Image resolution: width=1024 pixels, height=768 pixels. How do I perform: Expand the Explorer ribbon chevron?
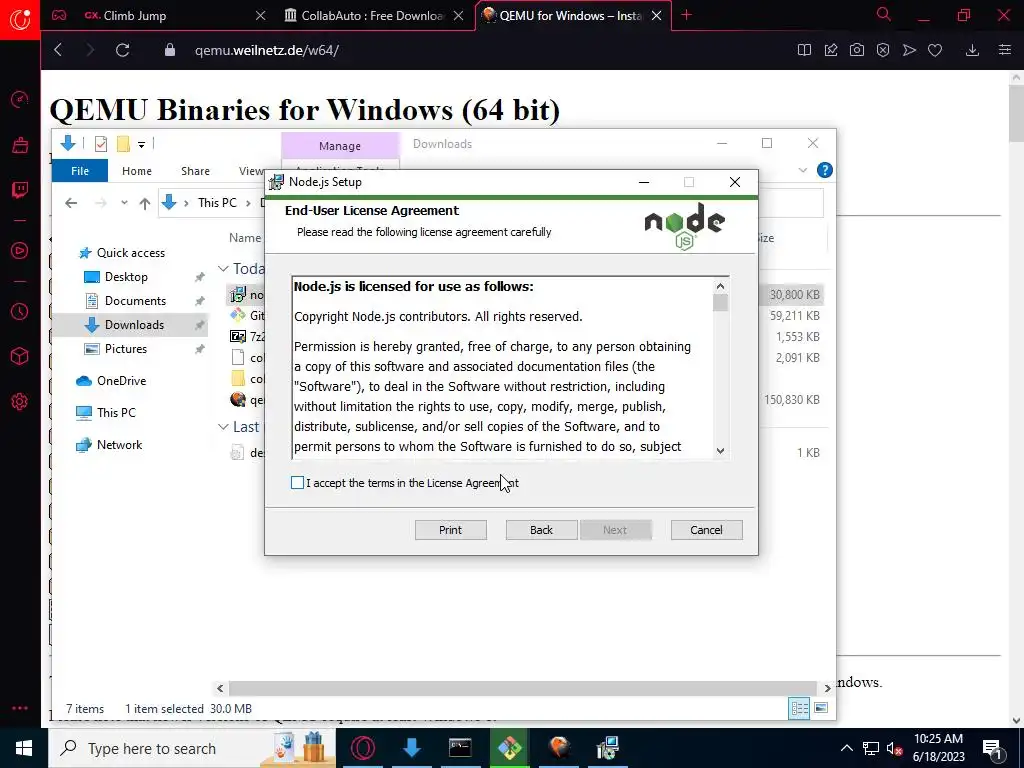[x=803, y=170]
